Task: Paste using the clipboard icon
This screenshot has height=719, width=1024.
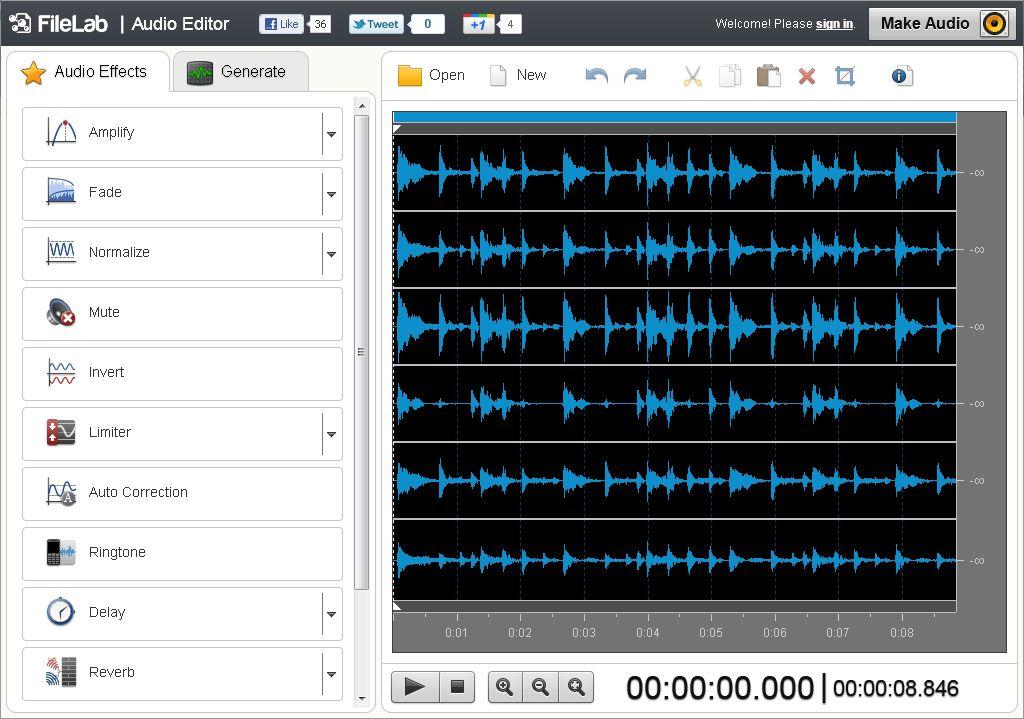Action: tap(769, 76)
